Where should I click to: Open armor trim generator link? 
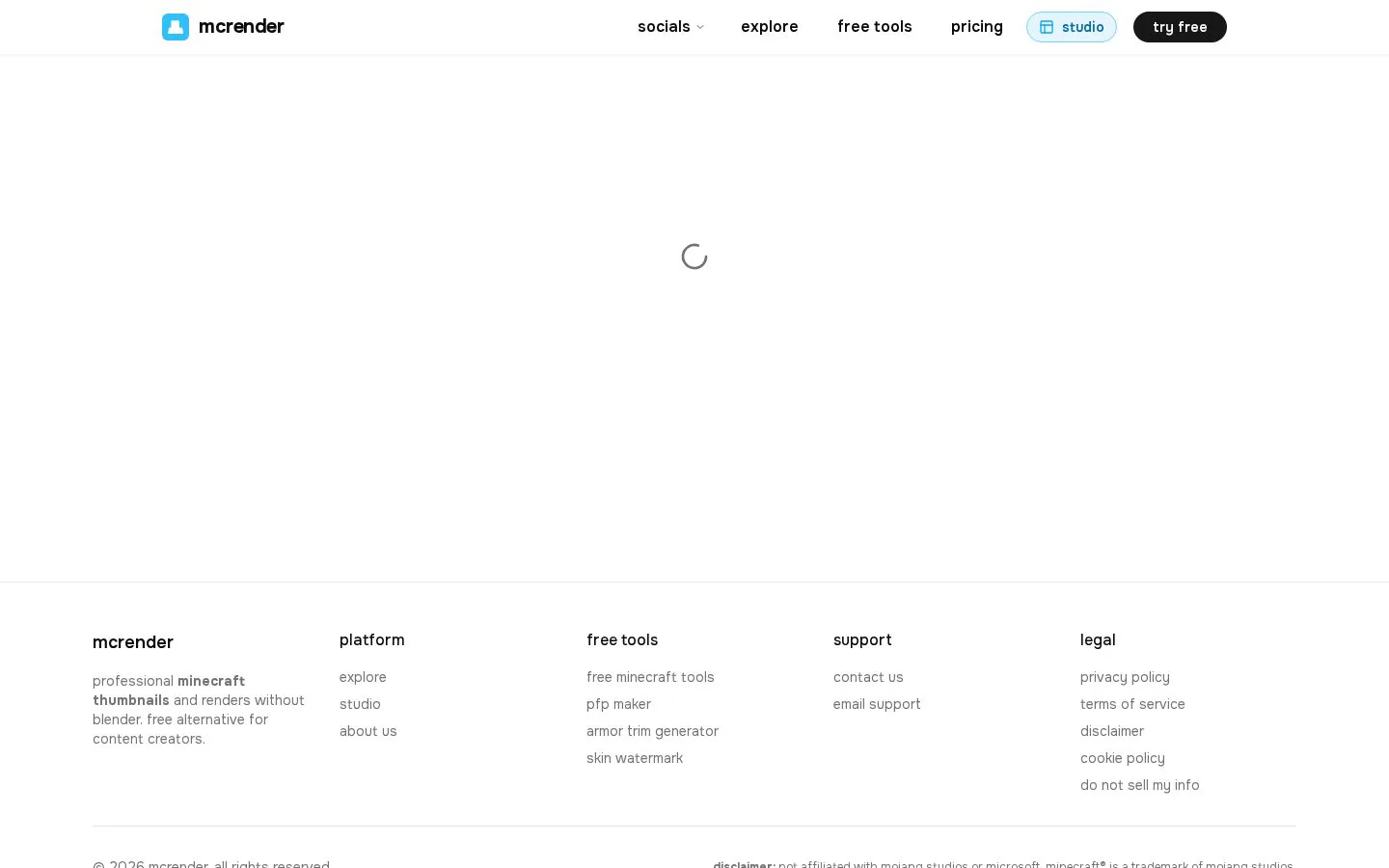[652, 731]
